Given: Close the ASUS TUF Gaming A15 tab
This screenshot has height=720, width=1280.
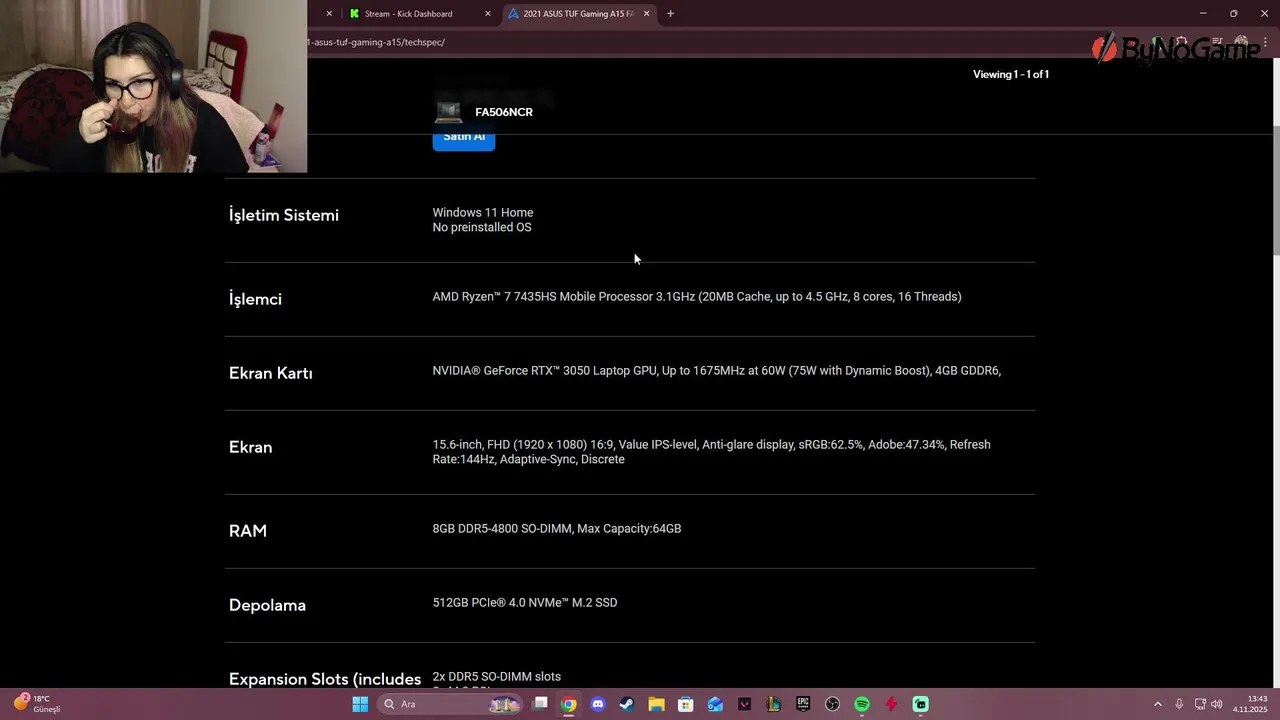Looking at the screenshot, I should (x=646, y=14).
